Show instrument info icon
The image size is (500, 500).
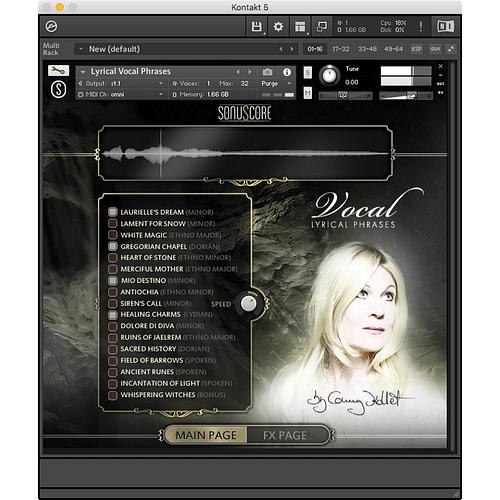point(287,72)
